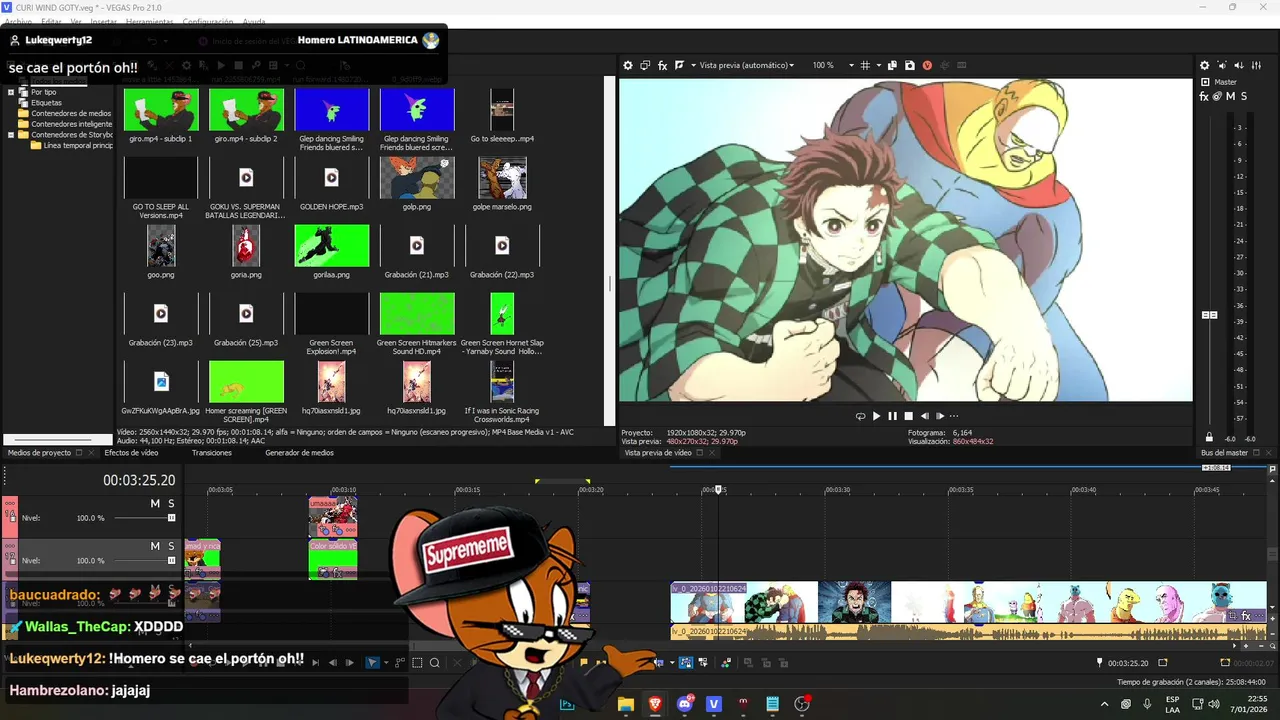Open more preview transport options ellipsis

coord(954,416)
